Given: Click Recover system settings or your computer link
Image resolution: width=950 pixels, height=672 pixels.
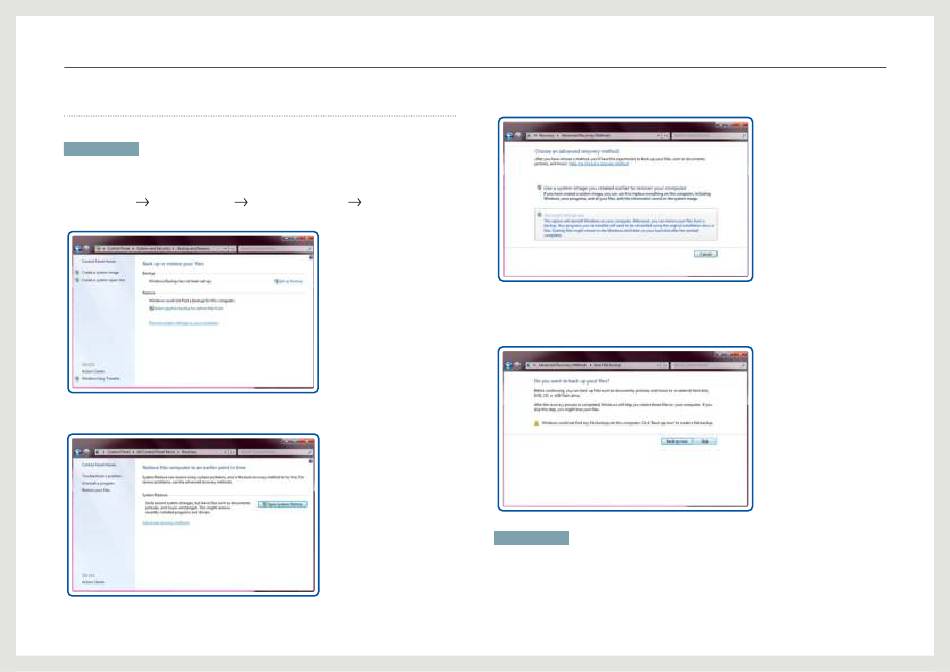Looking at the screenshot, I should tap(183, 323).
